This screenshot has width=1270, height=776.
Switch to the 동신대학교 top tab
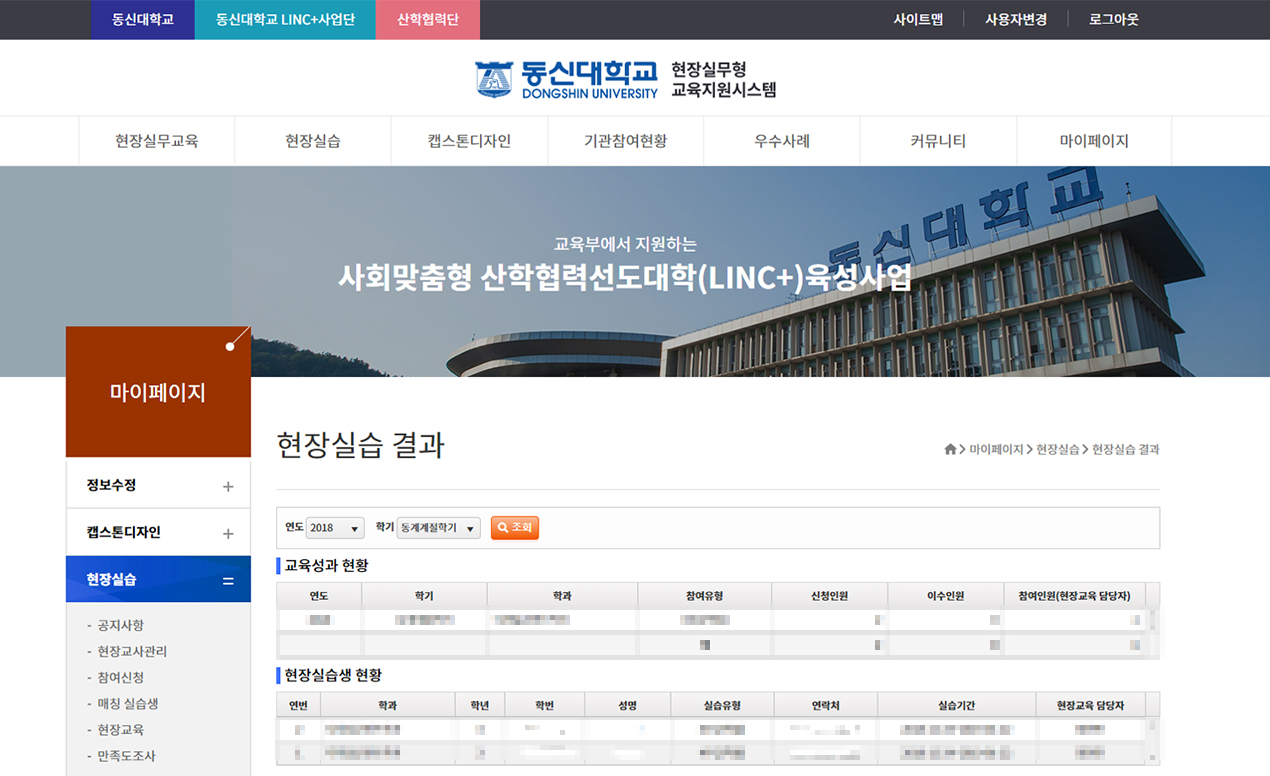click(143, 19)
